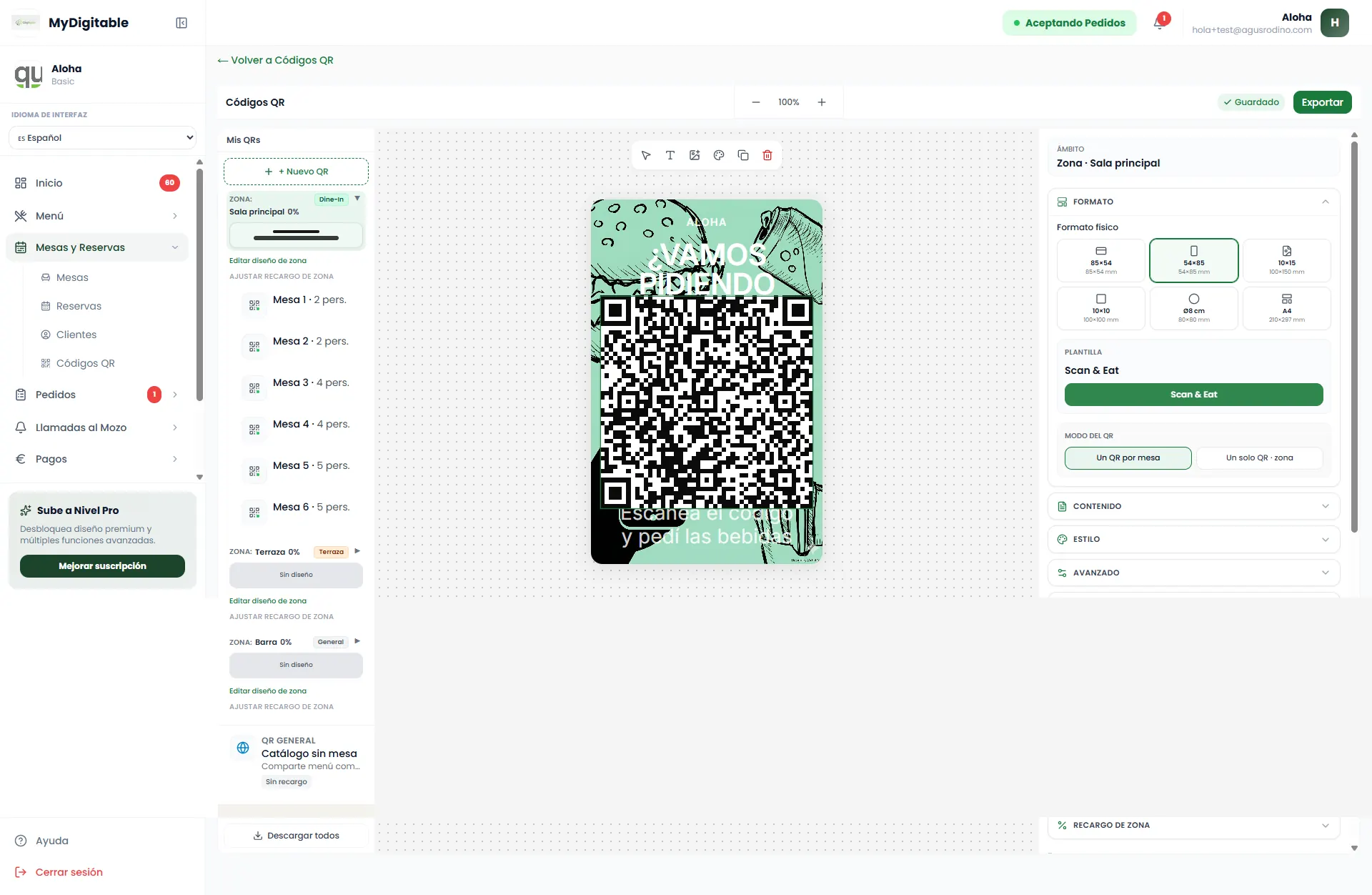Viewport: 1372px width, 895px height.
Task: Click 'Descargar todos' button
Action: (x=296, y=836)
